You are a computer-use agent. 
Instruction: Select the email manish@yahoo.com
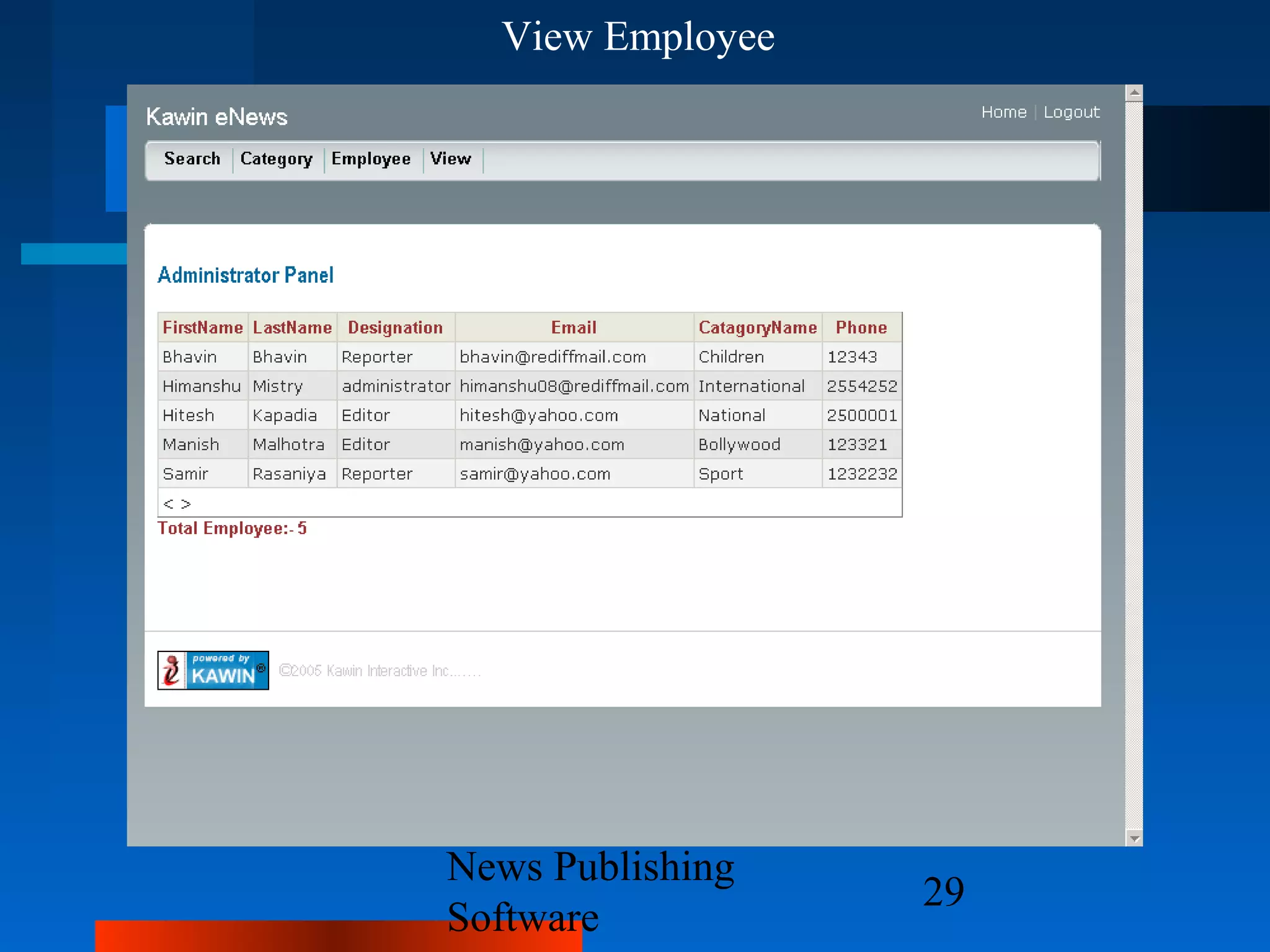(x=542, y=444)
